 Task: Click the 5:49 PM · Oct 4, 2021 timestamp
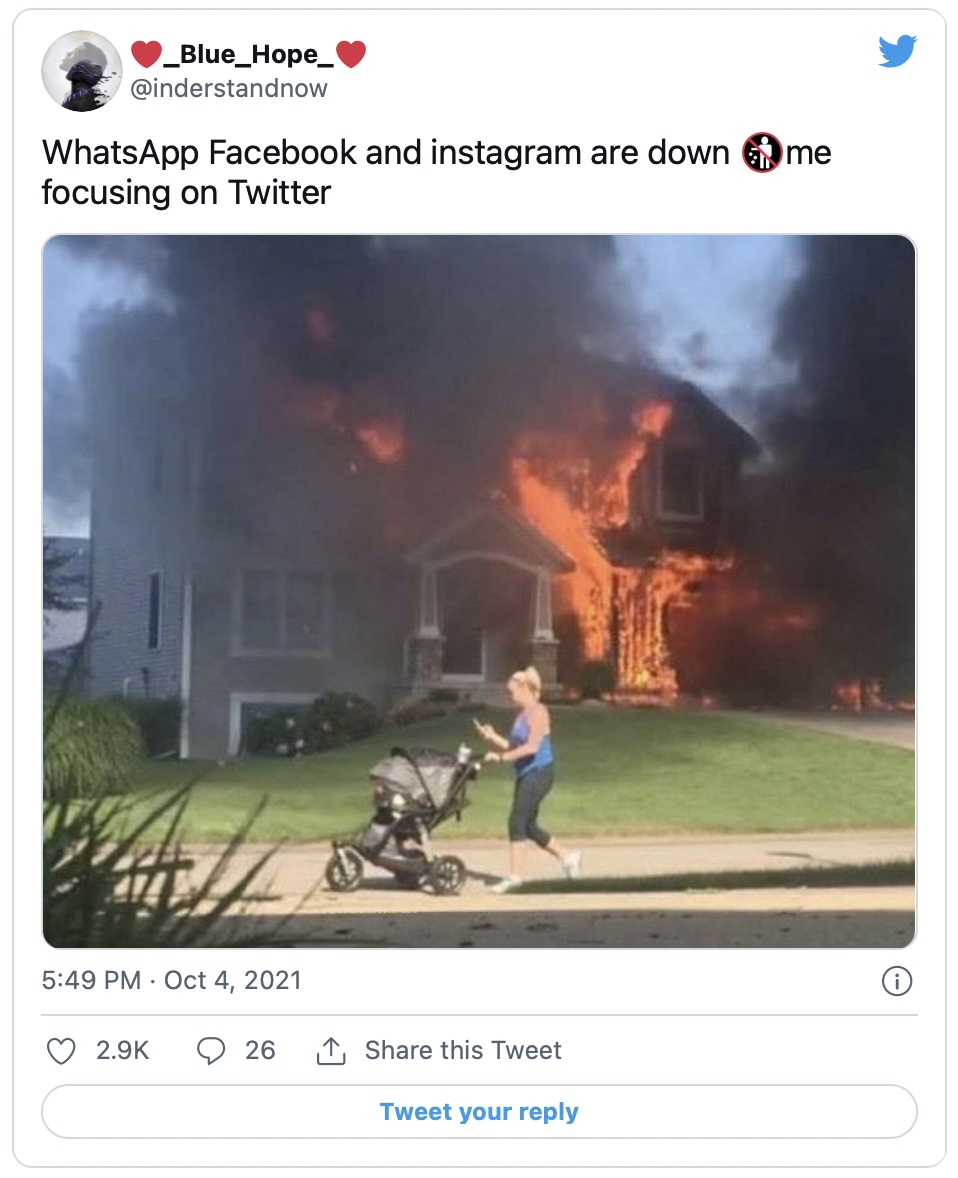pos(172,980)
